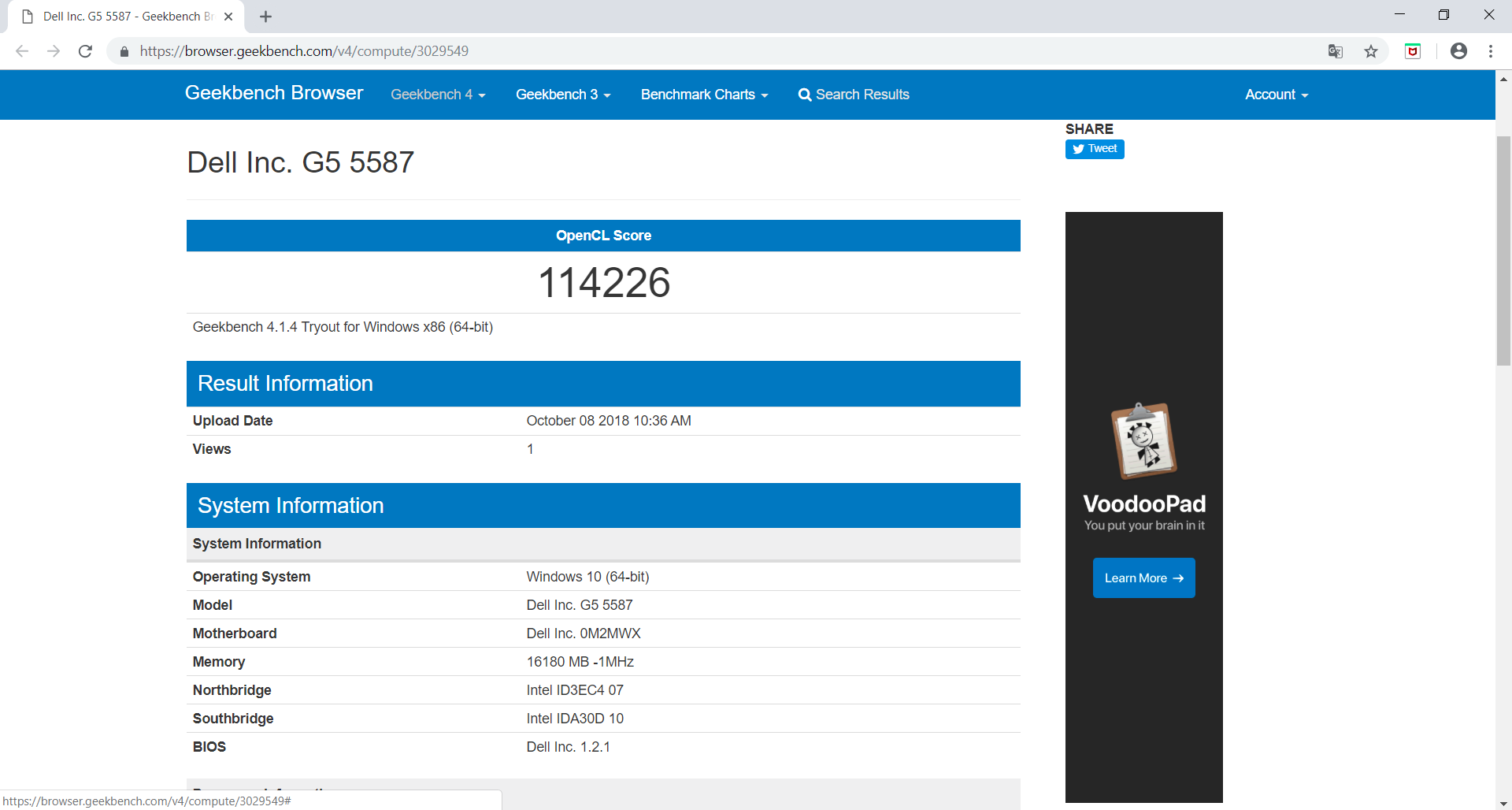
Task: Click the Views row label
Action: (212, 449)
